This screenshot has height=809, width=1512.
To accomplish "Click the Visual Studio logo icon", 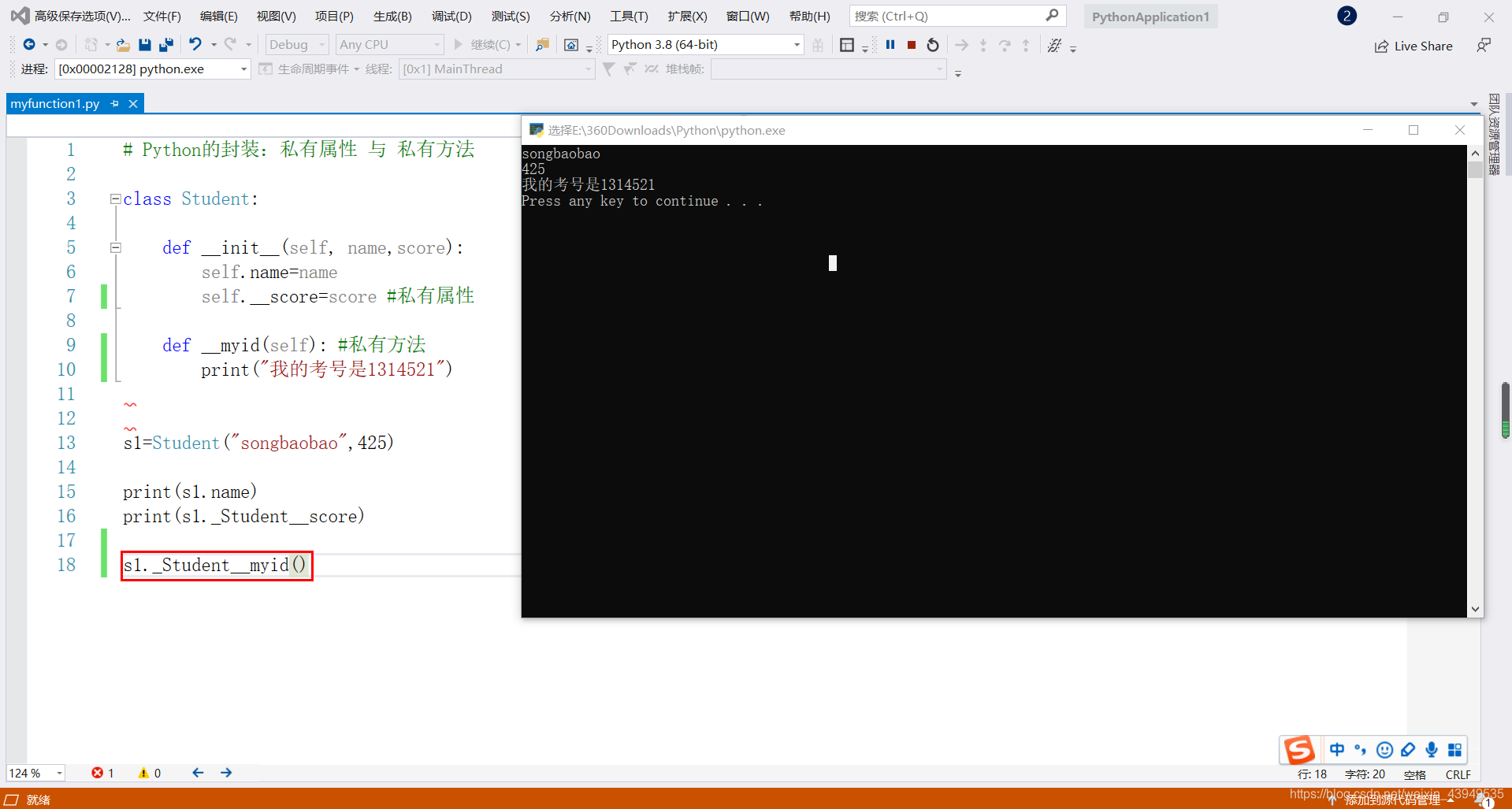I will pos(19,16).
